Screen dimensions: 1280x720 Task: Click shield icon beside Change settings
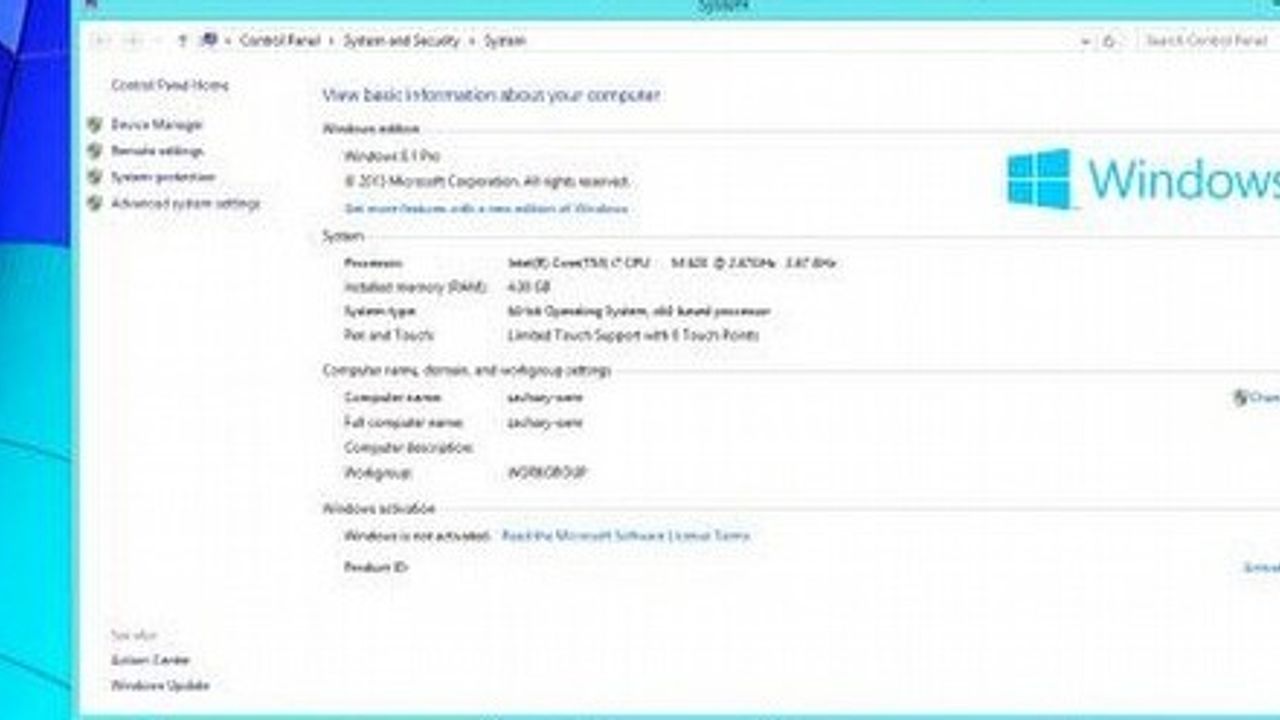[x=1240, y=397]
